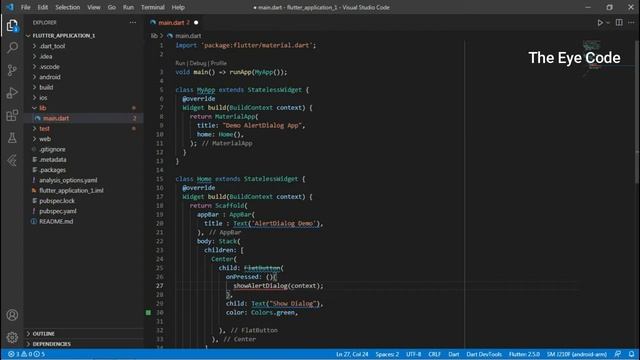Open the Accounts icon
The width and height of the screenshot is (640, 360).
(x=12, y=315)
